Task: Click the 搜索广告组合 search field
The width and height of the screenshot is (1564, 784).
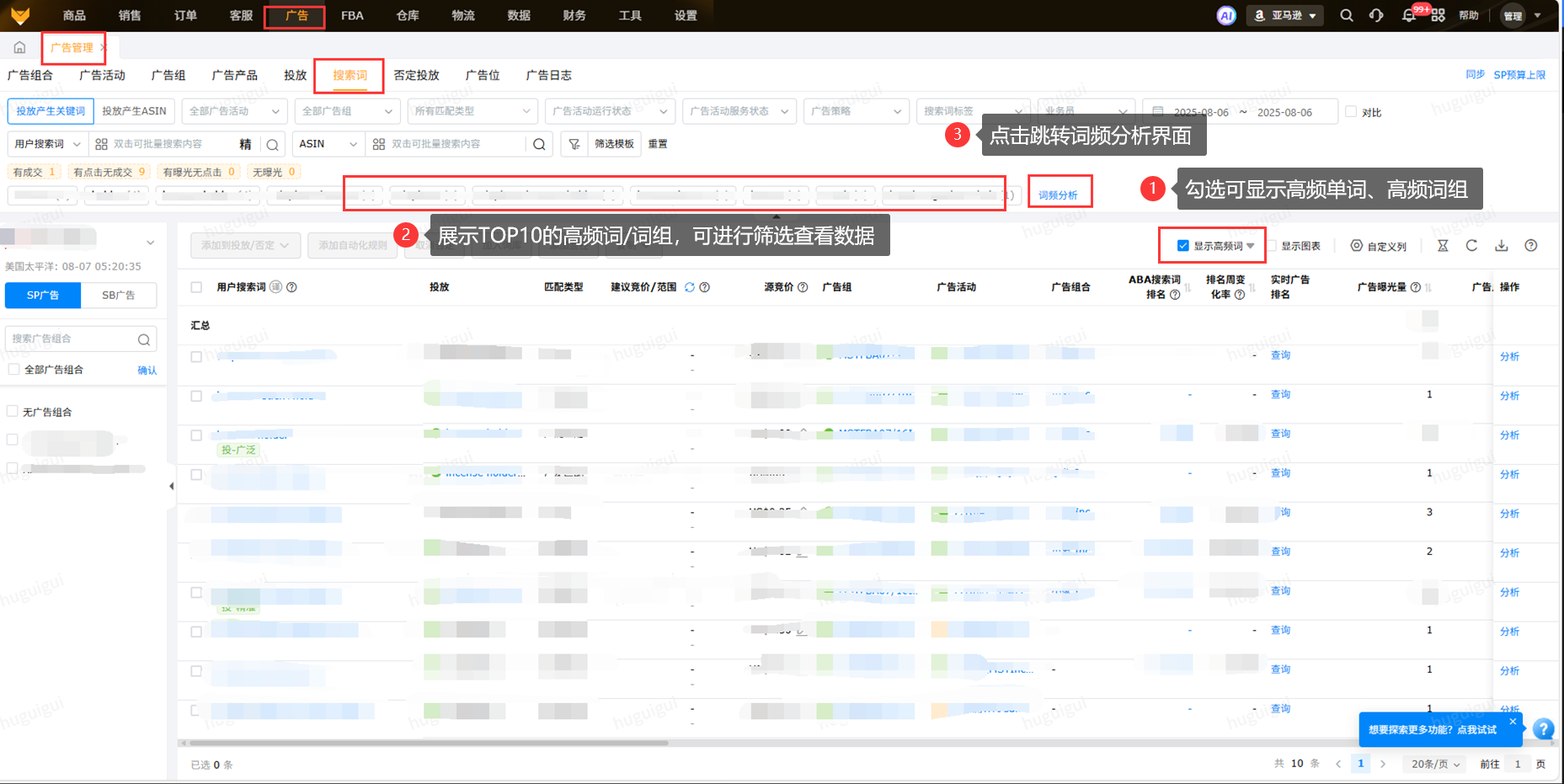Action: pos(73,339)
